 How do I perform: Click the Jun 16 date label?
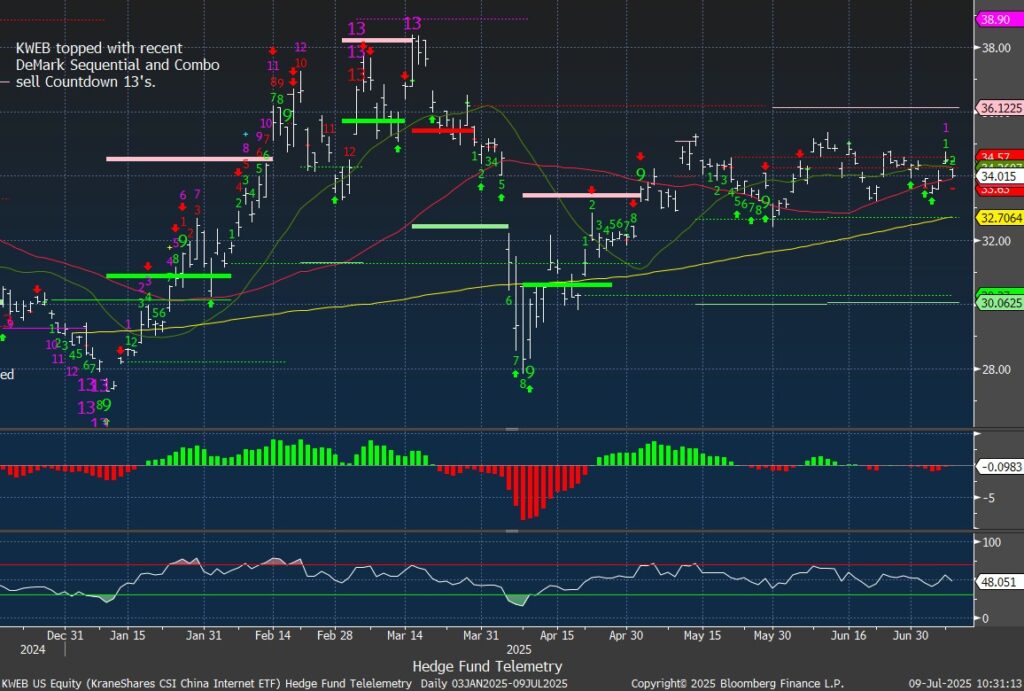click(848, 635)
